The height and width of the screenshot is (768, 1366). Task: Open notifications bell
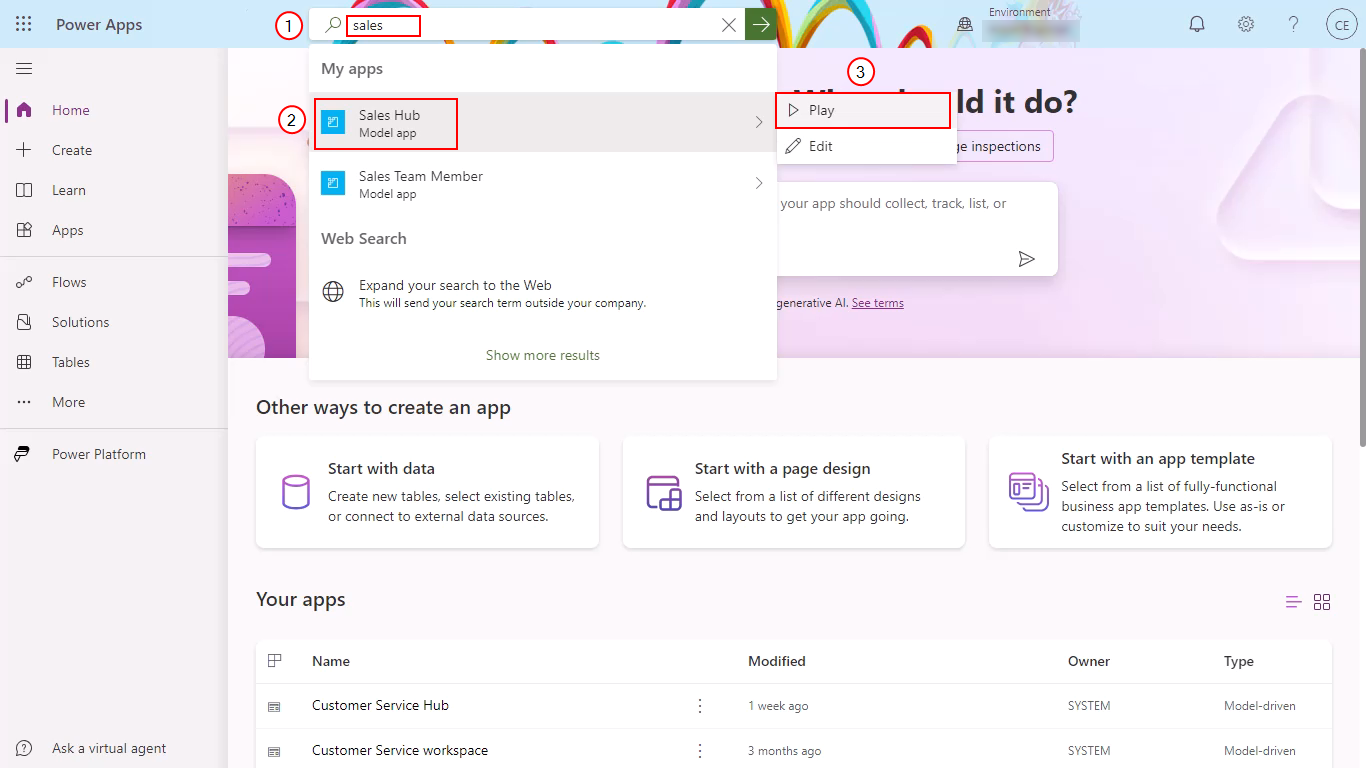click(1197, 24)
